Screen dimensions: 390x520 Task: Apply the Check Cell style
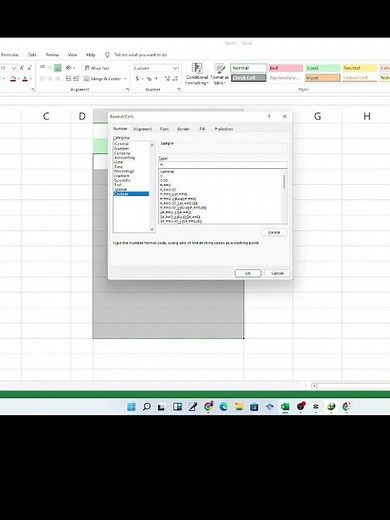(248, 78)
